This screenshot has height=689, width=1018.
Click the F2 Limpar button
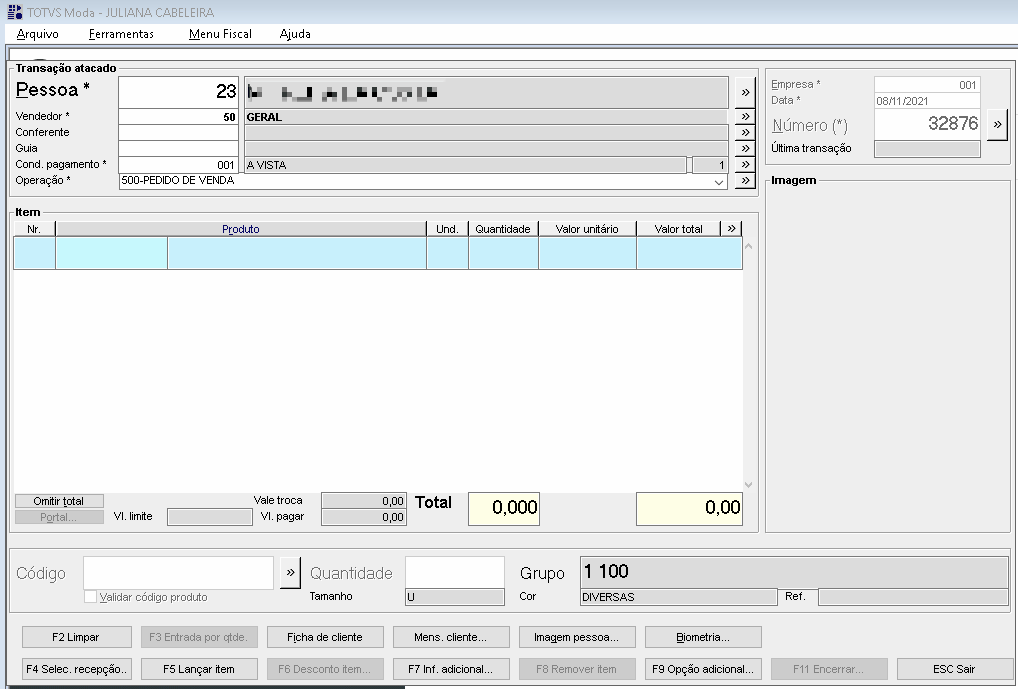(x=77, y=637)
